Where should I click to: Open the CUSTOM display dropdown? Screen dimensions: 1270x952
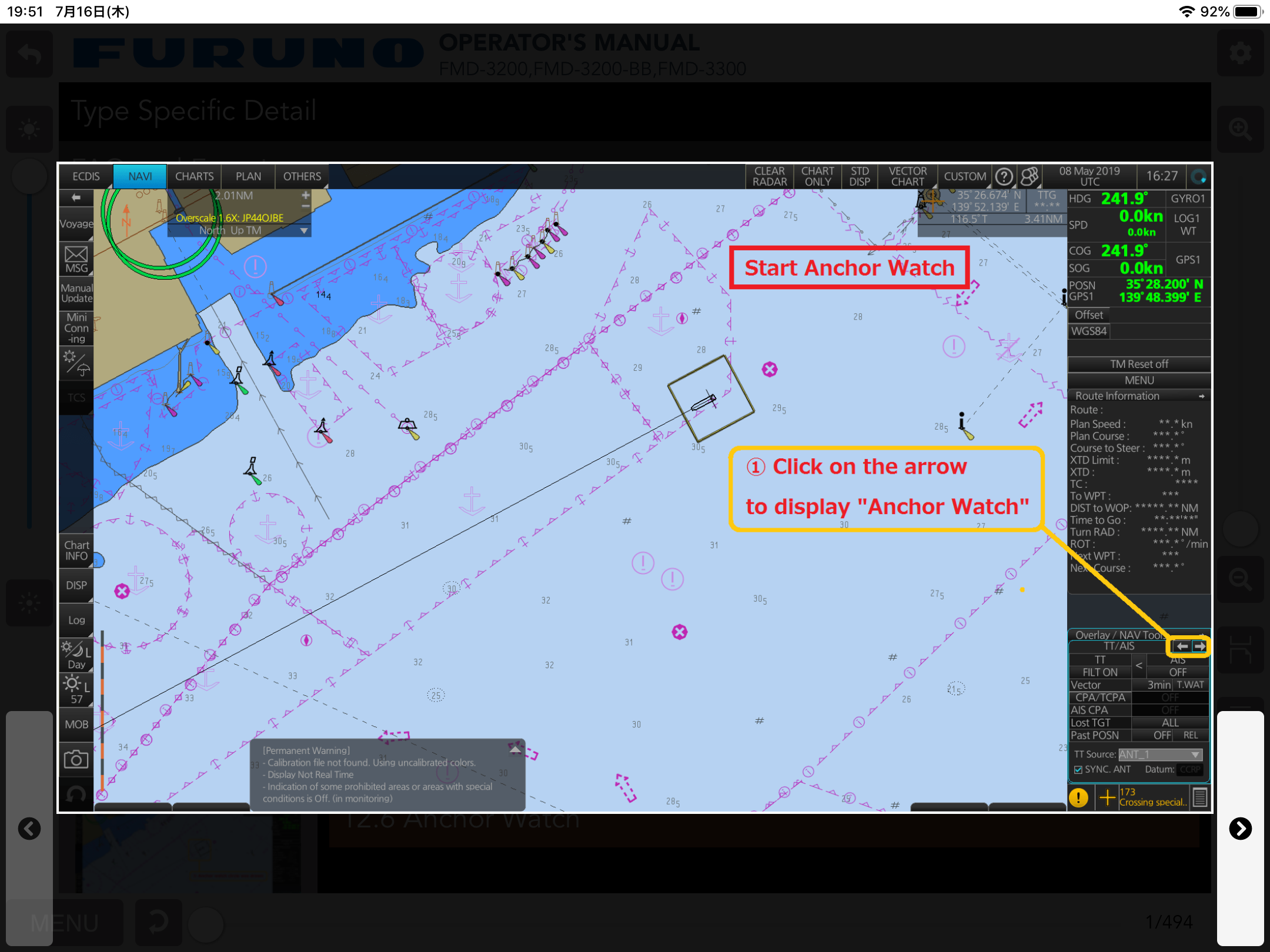coord(964,176)
